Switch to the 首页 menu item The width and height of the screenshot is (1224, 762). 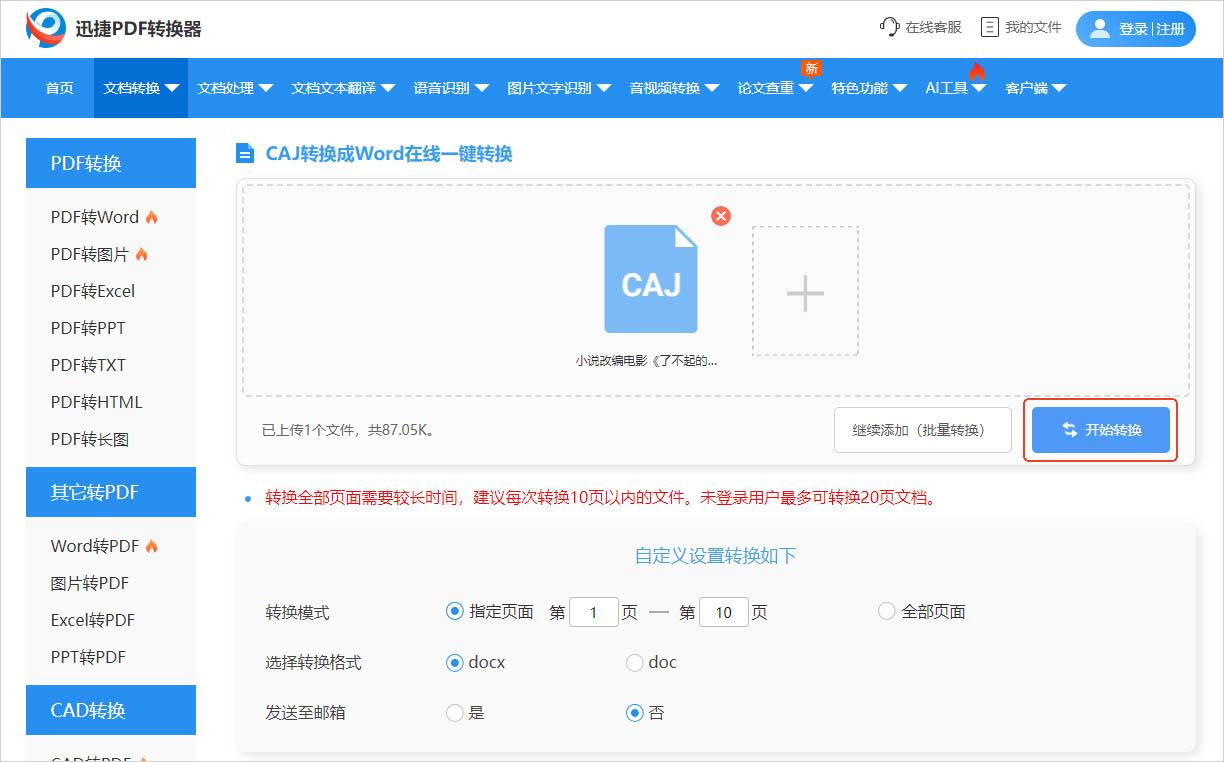pos(58,88)
